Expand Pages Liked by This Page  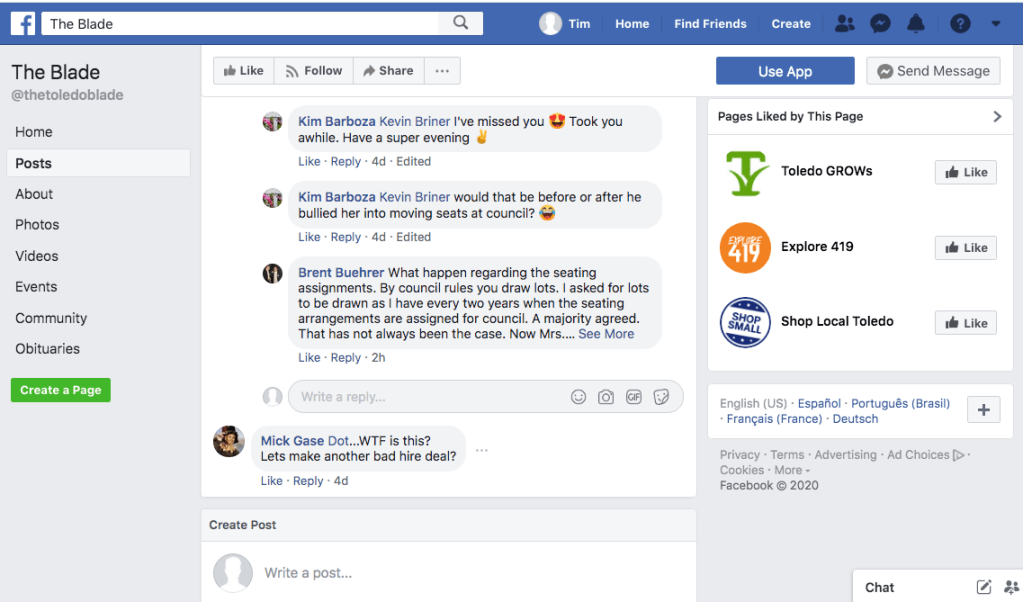coord(996,116)
